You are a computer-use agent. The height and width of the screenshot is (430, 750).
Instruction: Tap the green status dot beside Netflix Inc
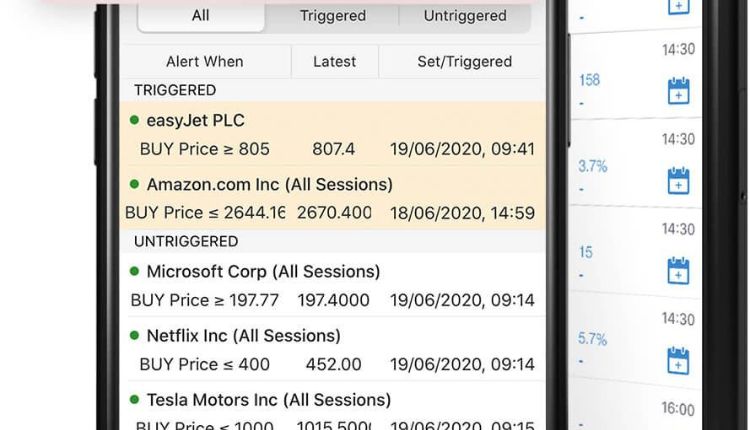(134, 335)
